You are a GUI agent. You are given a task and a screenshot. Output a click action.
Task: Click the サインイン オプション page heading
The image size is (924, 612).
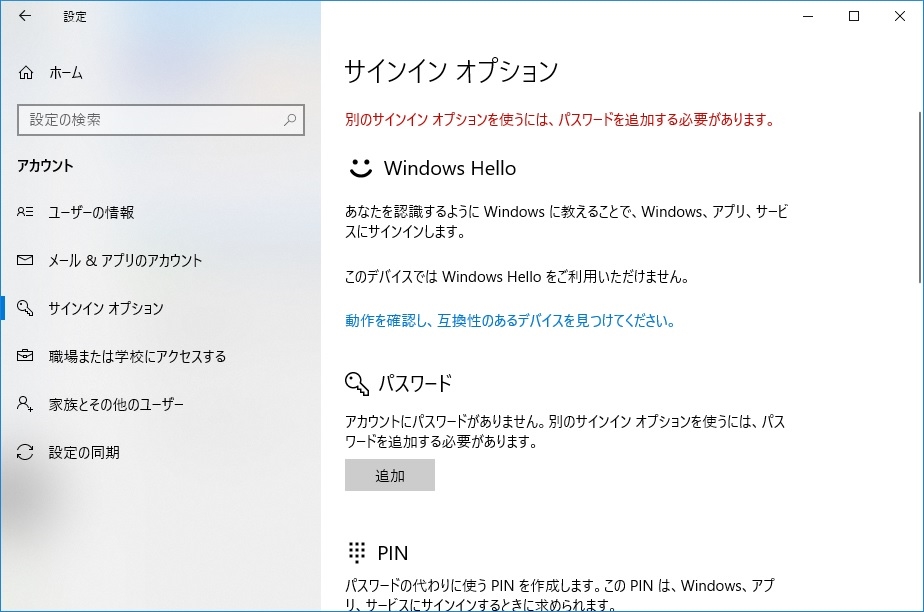click(x=451, y=71)
